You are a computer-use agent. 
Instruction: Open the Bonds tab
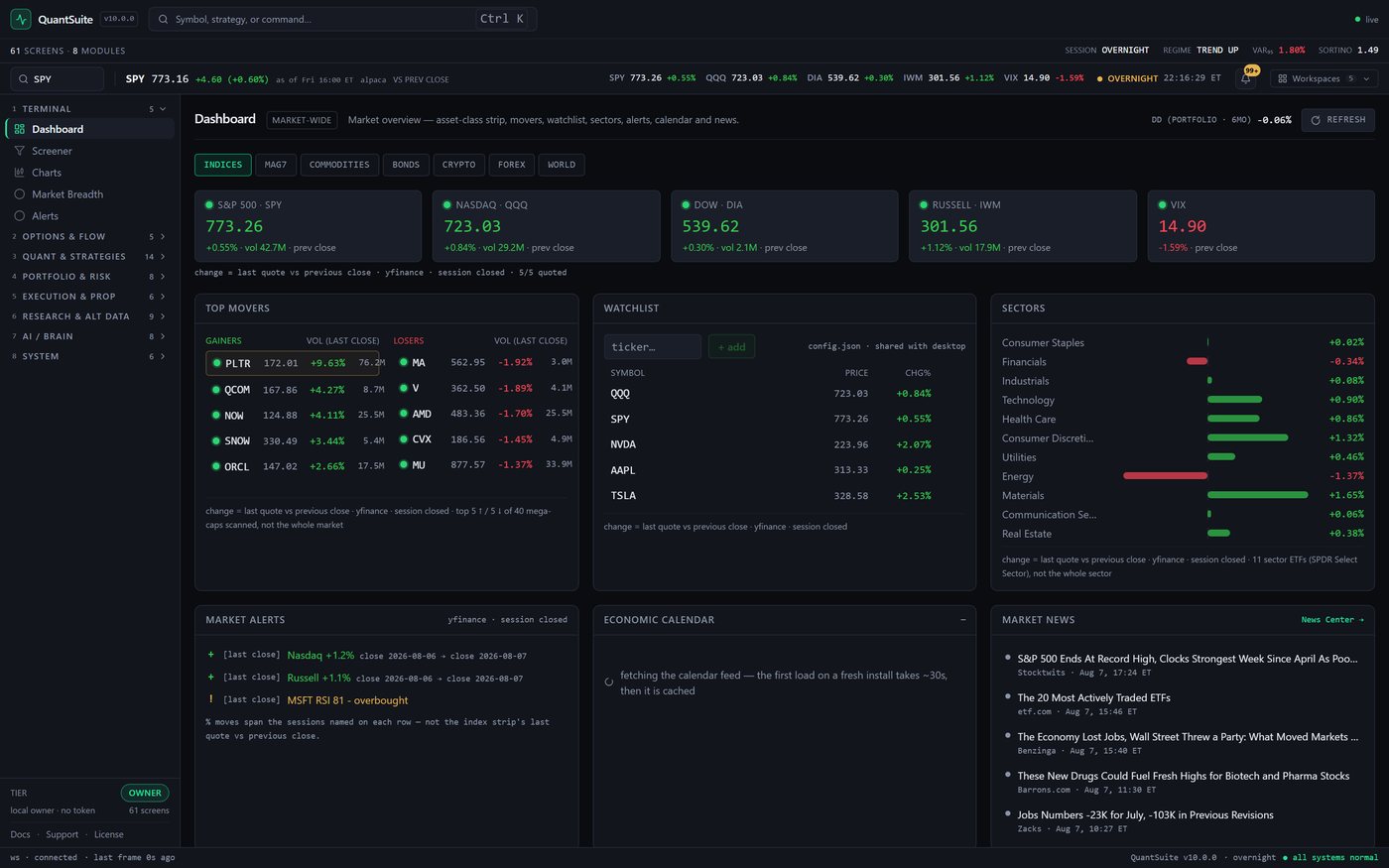pyautogui.click(x=406, y=165)
